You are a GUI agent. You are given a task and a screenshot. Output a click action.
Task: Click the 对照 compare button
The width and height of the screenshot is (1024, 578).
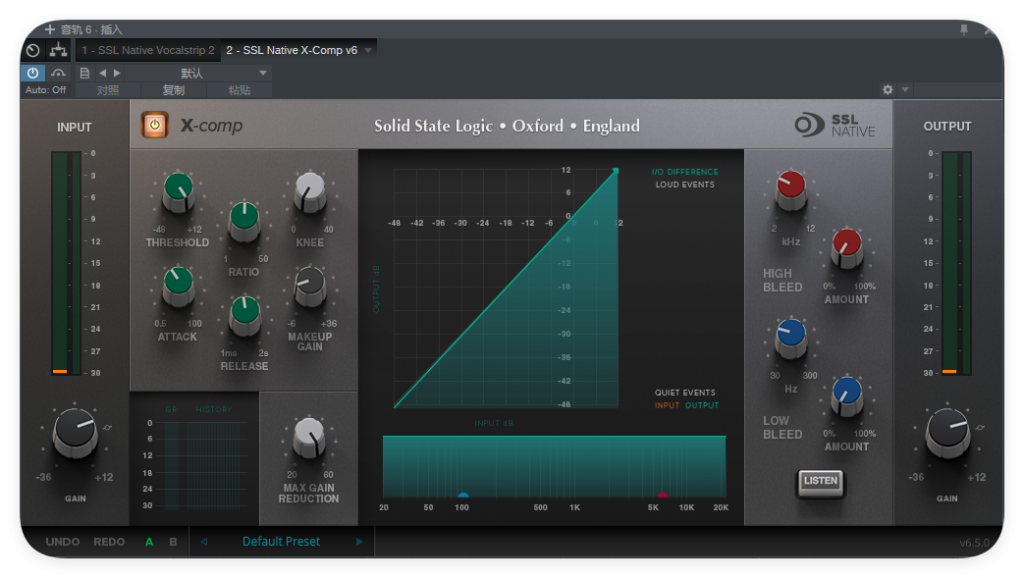(108, 90)
